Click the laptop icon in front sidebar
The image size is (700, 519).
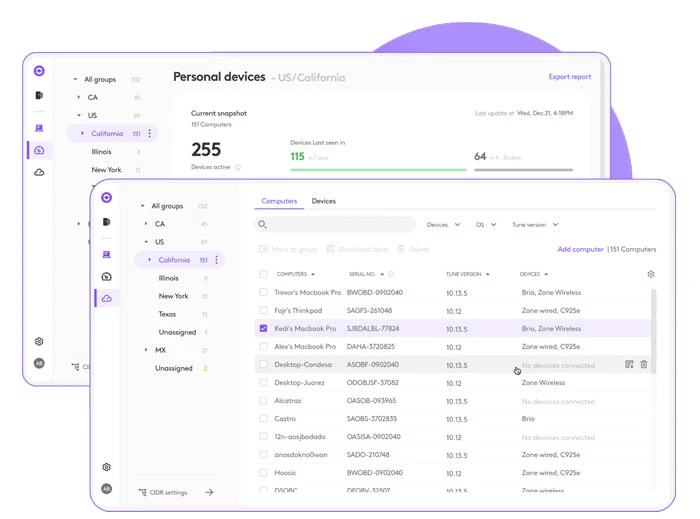(106, 254)
